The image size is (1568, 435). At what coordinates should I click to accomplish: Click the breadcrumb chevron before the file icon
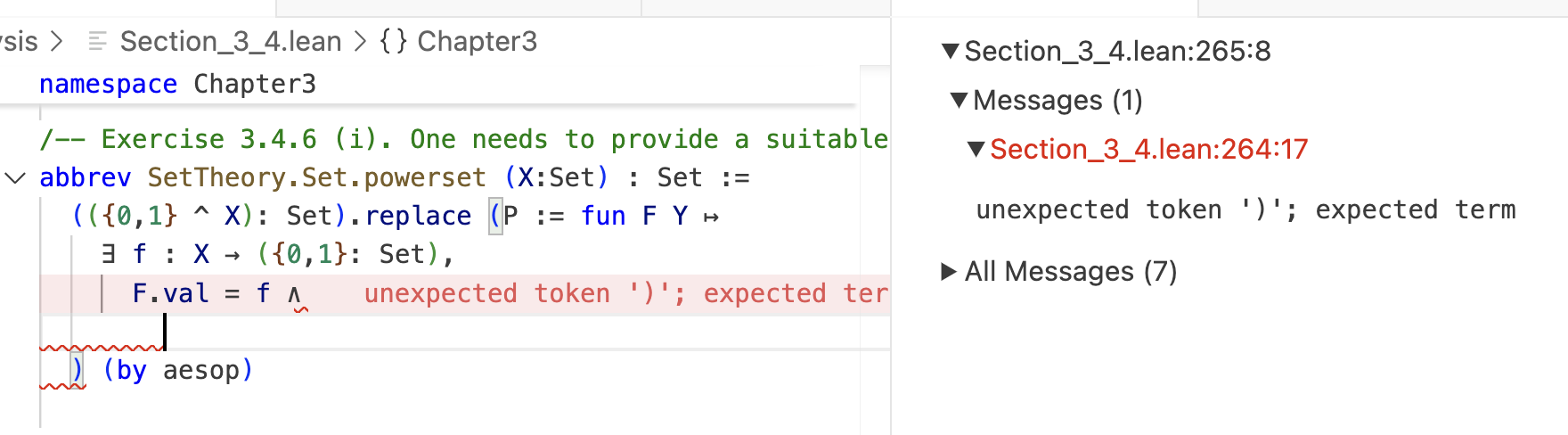(x=57, y=41)
